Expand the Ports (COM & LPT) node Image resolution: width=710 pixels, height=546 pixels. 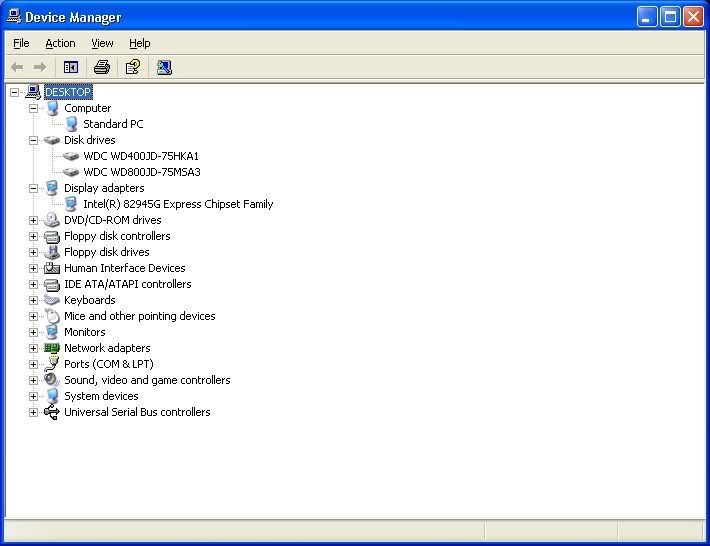click(33, 364)
